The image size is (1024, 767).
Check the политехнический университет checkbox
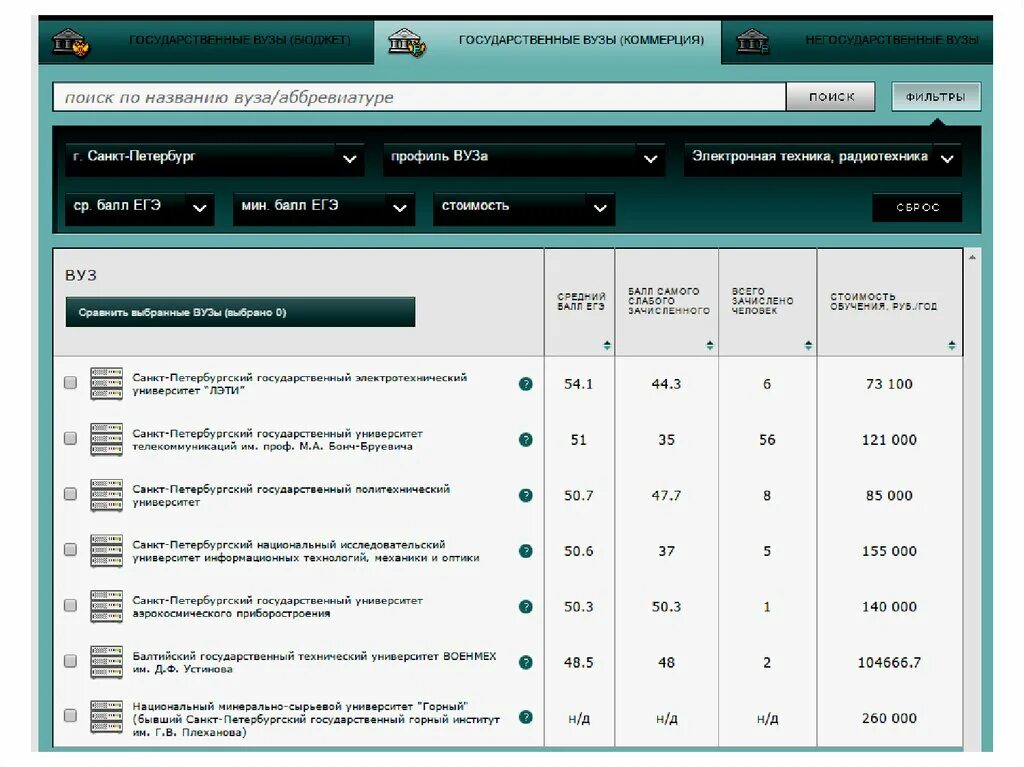tap(71, 494)
